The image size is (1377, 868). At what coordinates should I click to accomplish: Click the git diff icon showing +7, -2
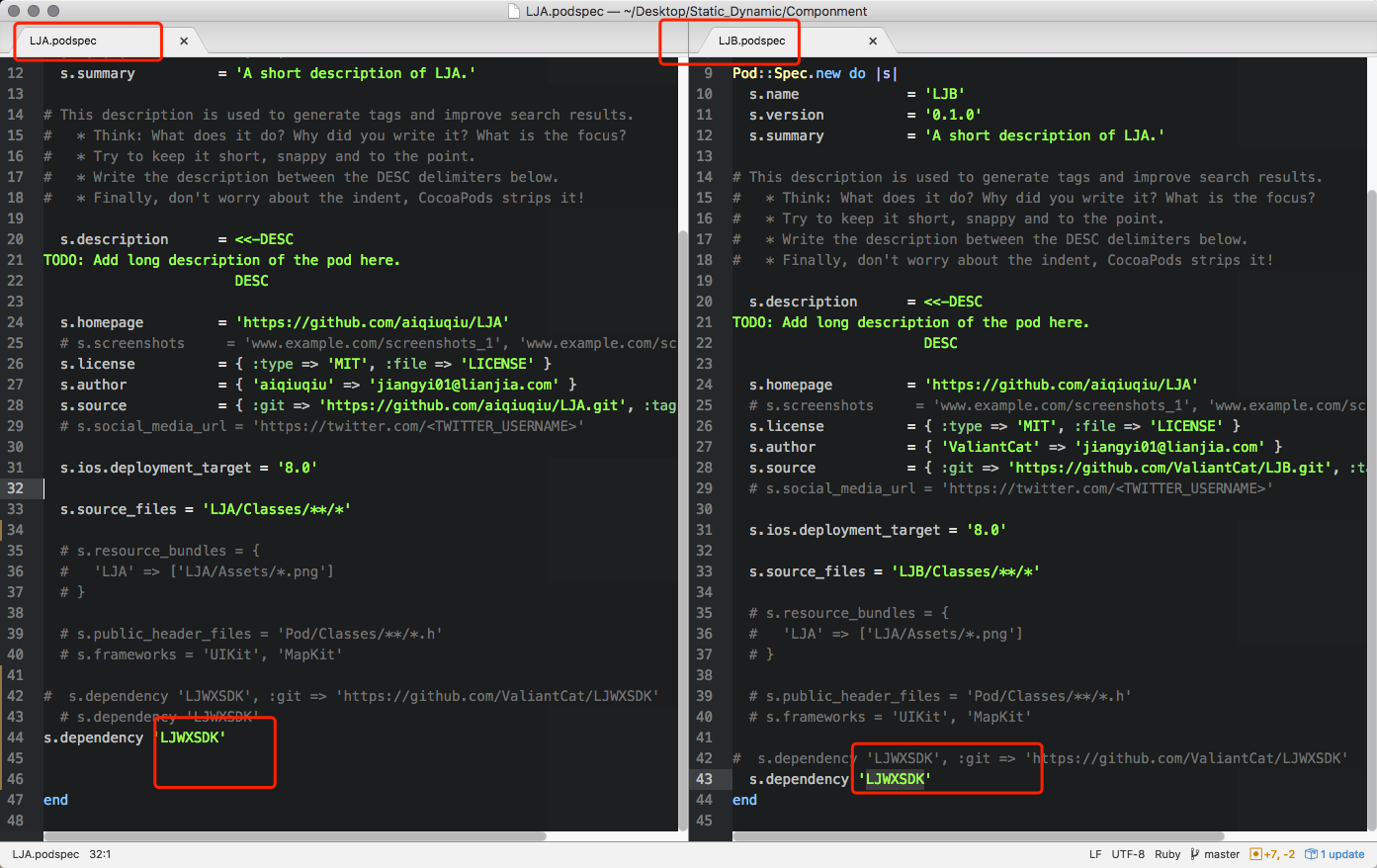click(x=1256, y=854)
